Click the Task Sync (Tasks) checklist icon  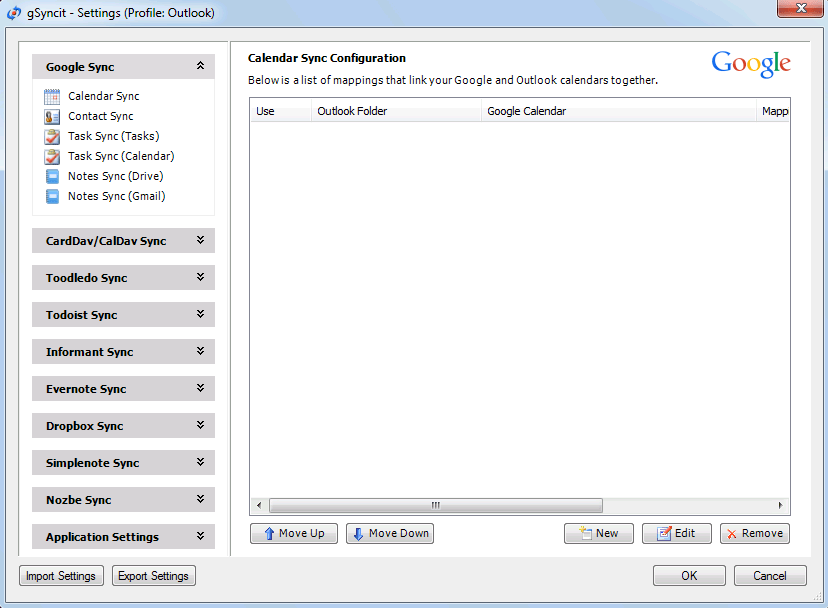click(x=52, y=137)
